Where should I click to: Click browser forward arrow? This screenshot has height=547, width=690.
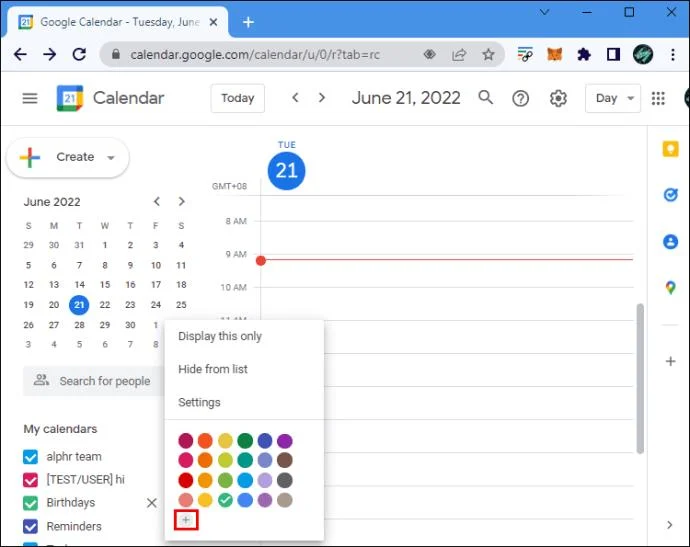click(x=50, y=55)
